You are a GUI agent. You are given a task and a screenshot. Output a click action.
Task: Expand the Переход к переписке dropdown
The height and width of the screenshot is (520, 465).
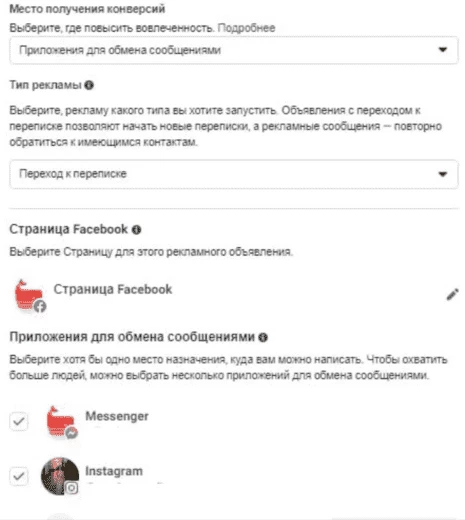point(234,174)
